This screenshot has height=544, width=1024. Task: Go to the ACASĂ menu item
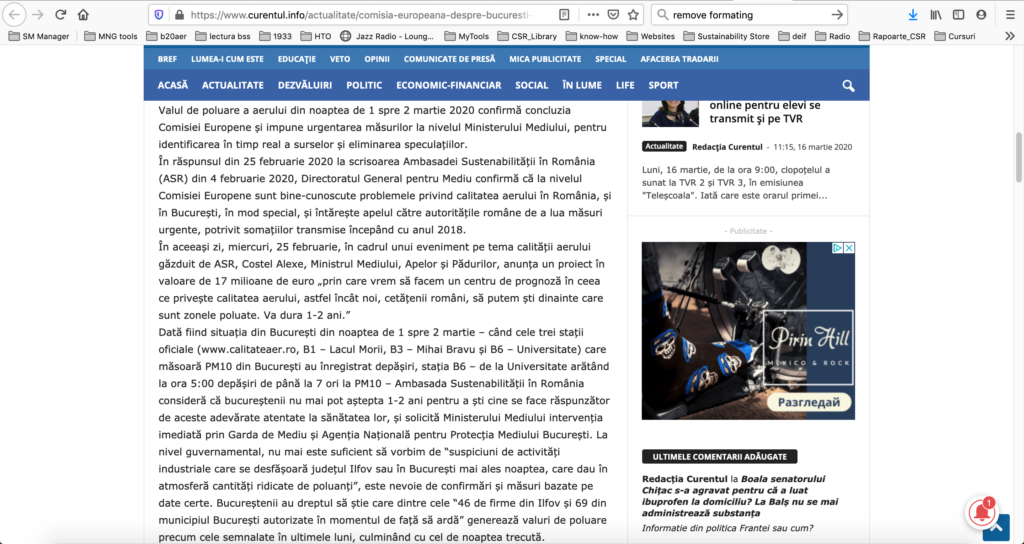[x=172, y=86]
